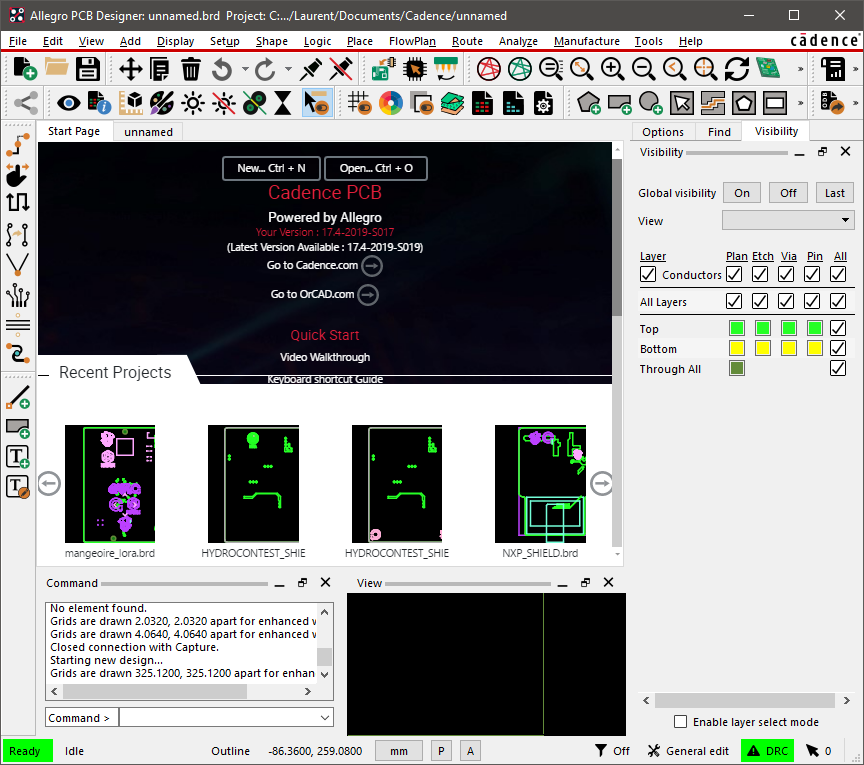Open the mangeoire_lora.brd project thumbnail
864x765 pixels.
click(110, 484)
